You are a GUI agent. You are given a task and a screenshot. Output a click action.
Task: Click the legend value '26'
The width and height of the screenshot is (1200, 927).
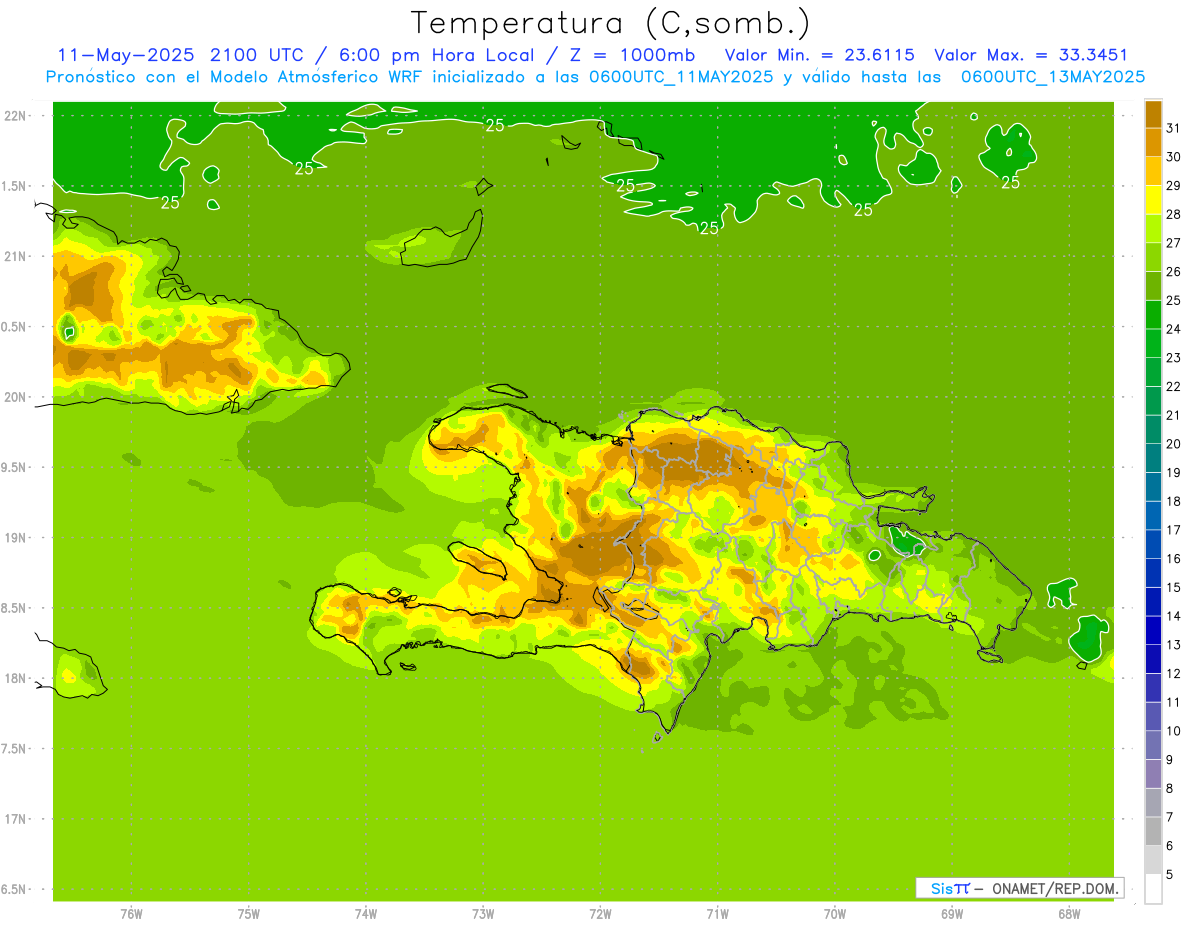click(x=1174, y=272)
